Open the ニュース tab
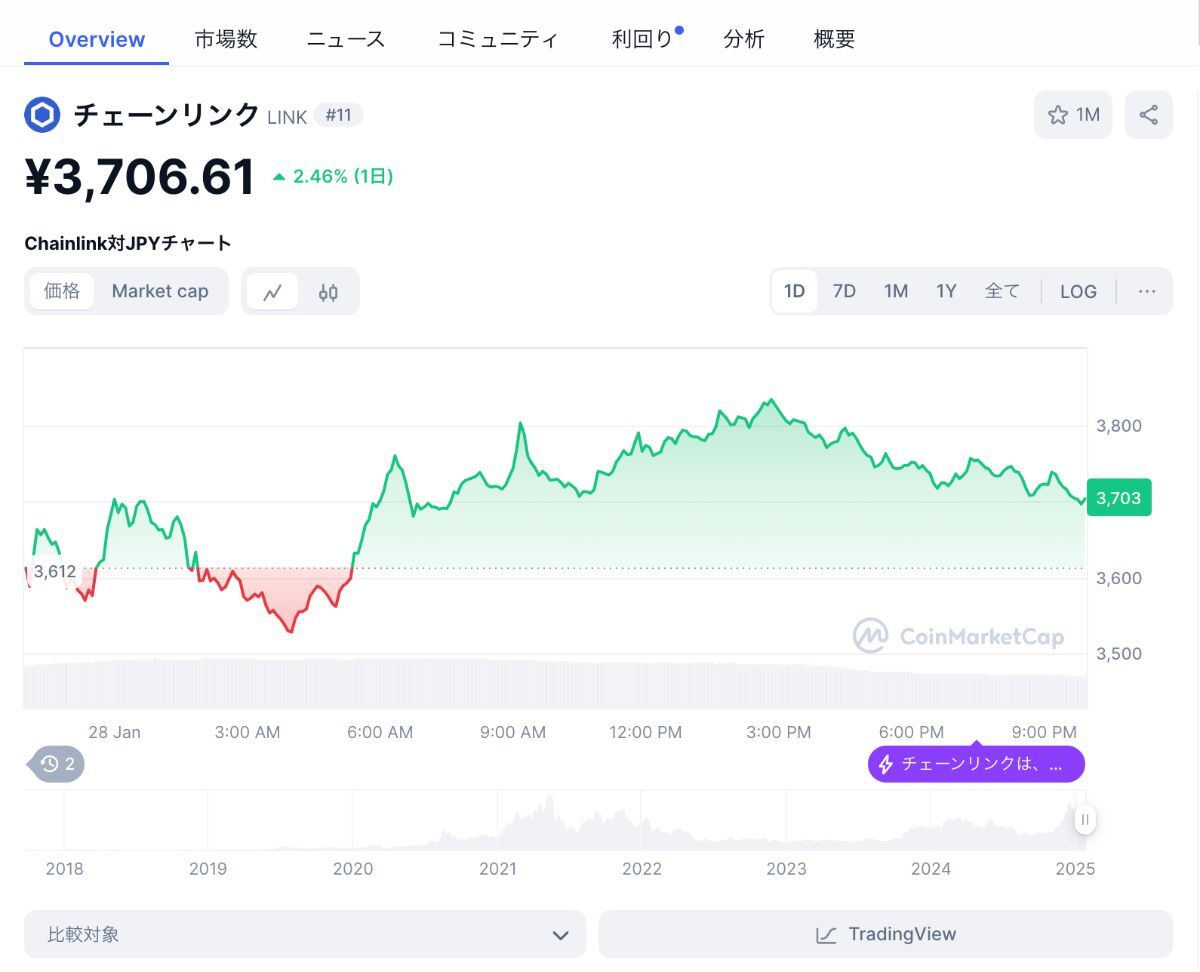 coord(346,39)
